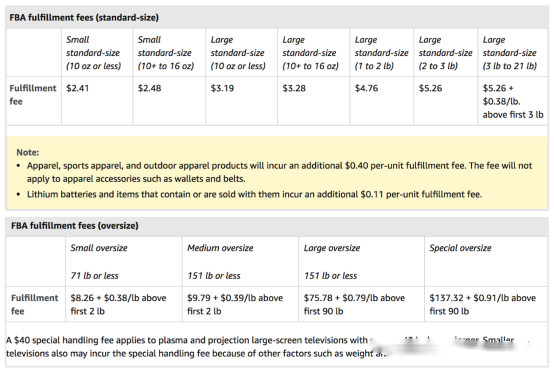The height and width of the screenshot is (372, 554).
Task: Click the 'Note:' label in yellow box
Action: pos(28,152)
